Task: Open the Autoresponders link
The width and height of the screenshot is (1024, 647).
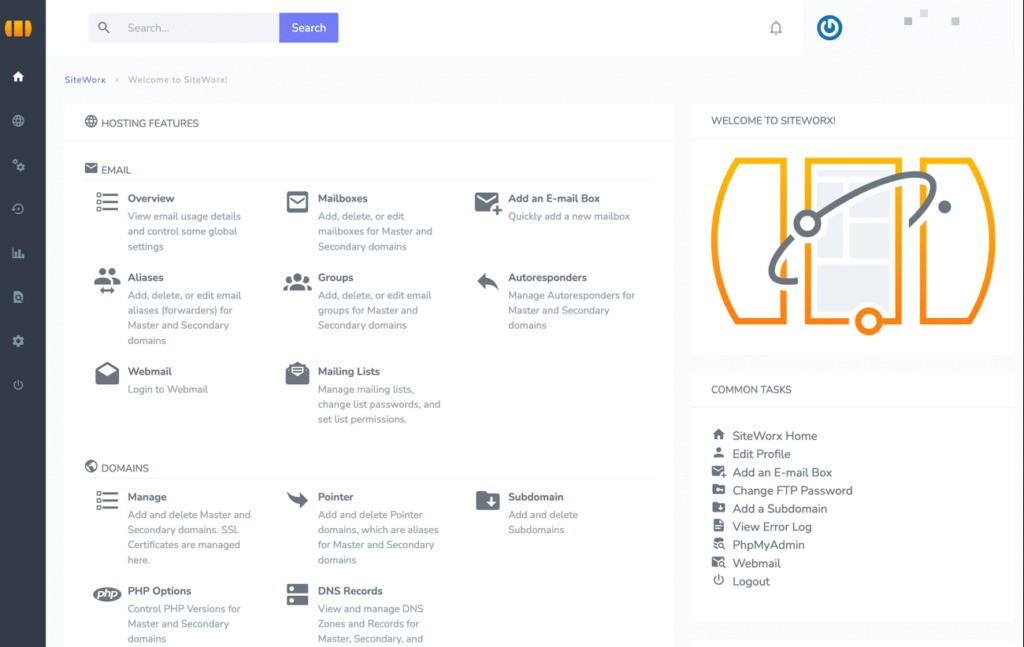Action: (x=547, y=277)
